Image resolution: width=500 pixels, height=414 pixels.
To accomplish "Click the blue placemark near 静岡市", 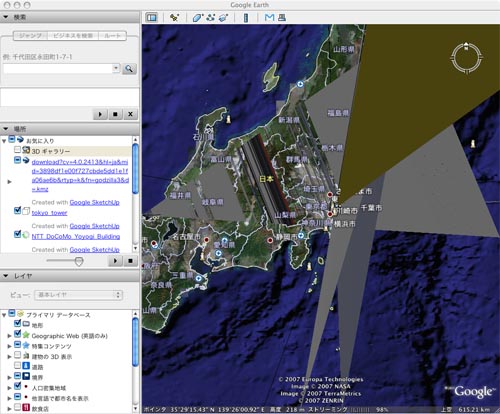I will 301,236.
